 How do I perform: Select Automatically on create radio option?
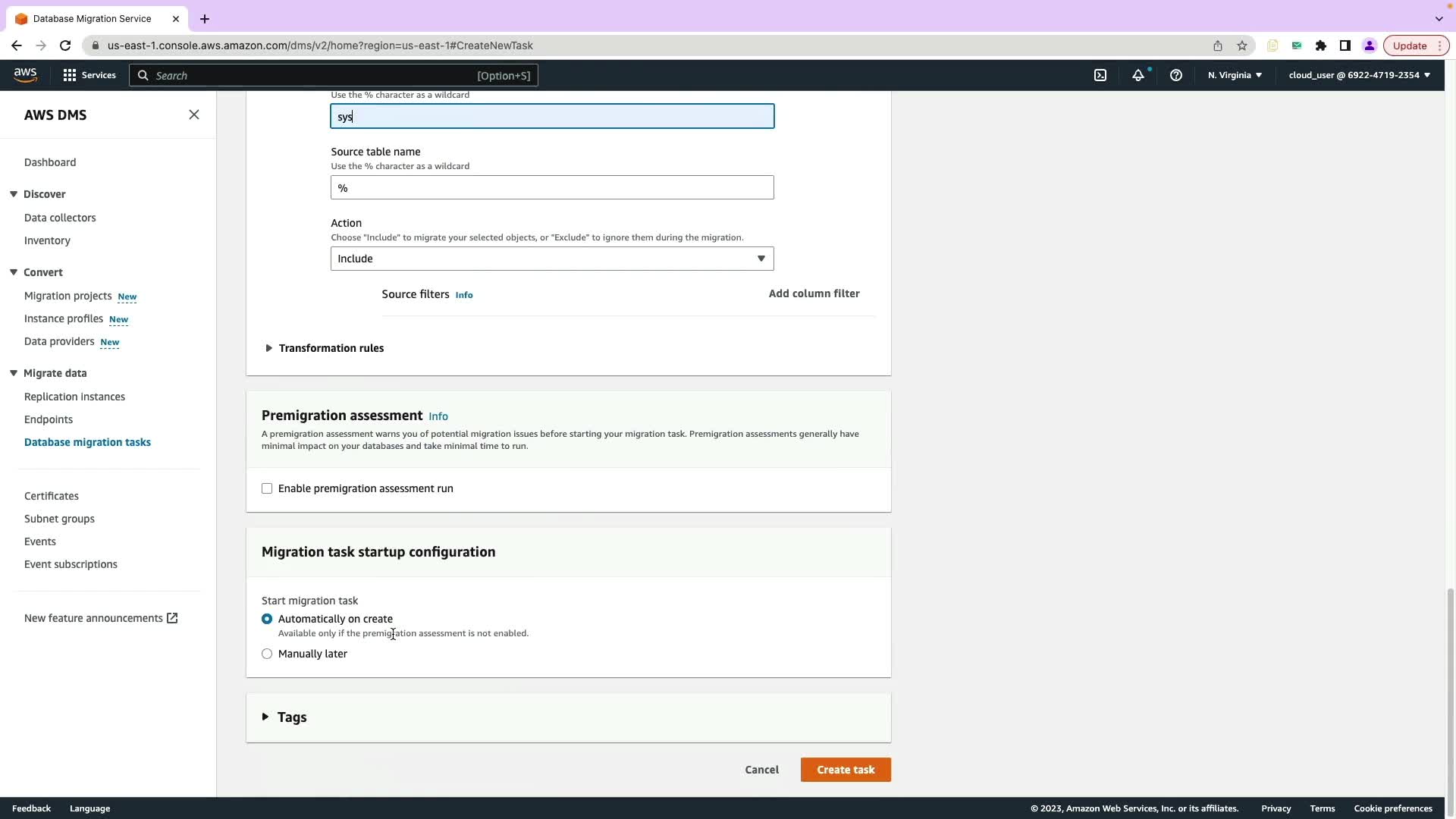pyautogui.click(x=267, y=619)
